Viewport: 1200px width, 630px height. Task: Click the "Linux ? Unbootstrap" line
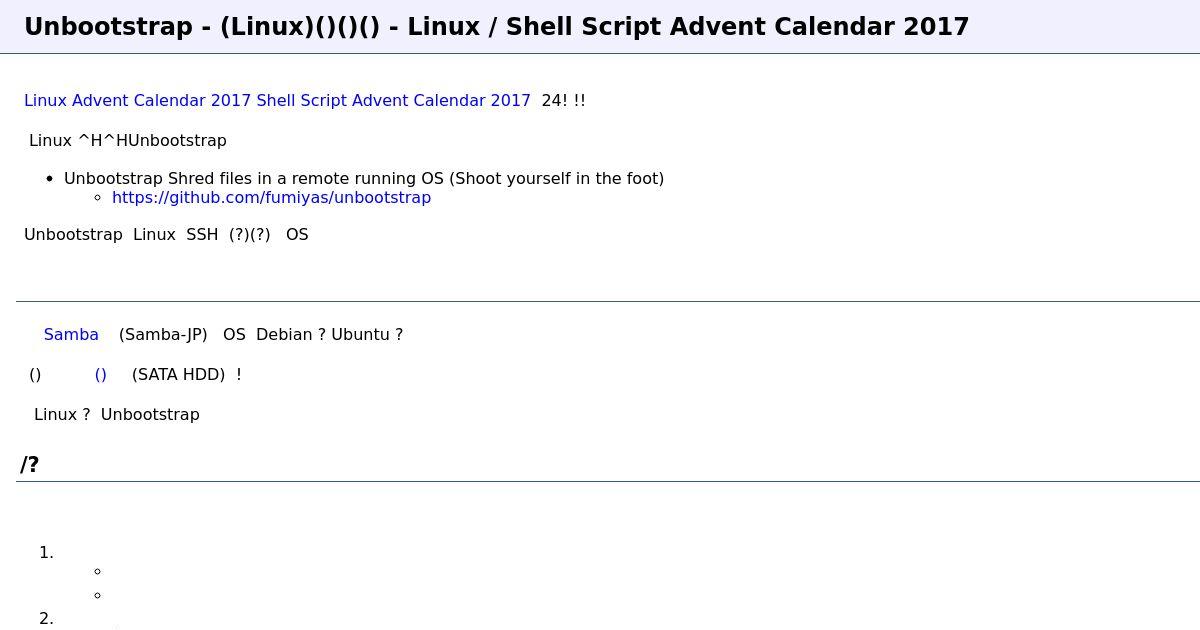click(x=117, y=415)
